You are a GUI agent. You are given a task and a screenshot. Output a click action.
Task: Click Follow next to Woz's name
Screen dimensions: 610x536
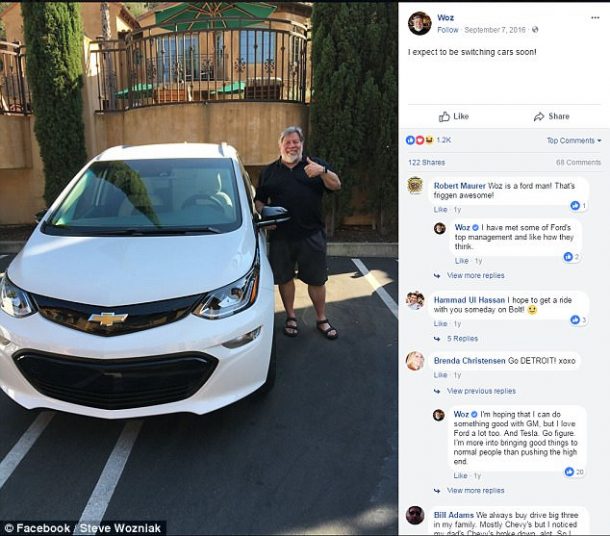coord(448,30)
